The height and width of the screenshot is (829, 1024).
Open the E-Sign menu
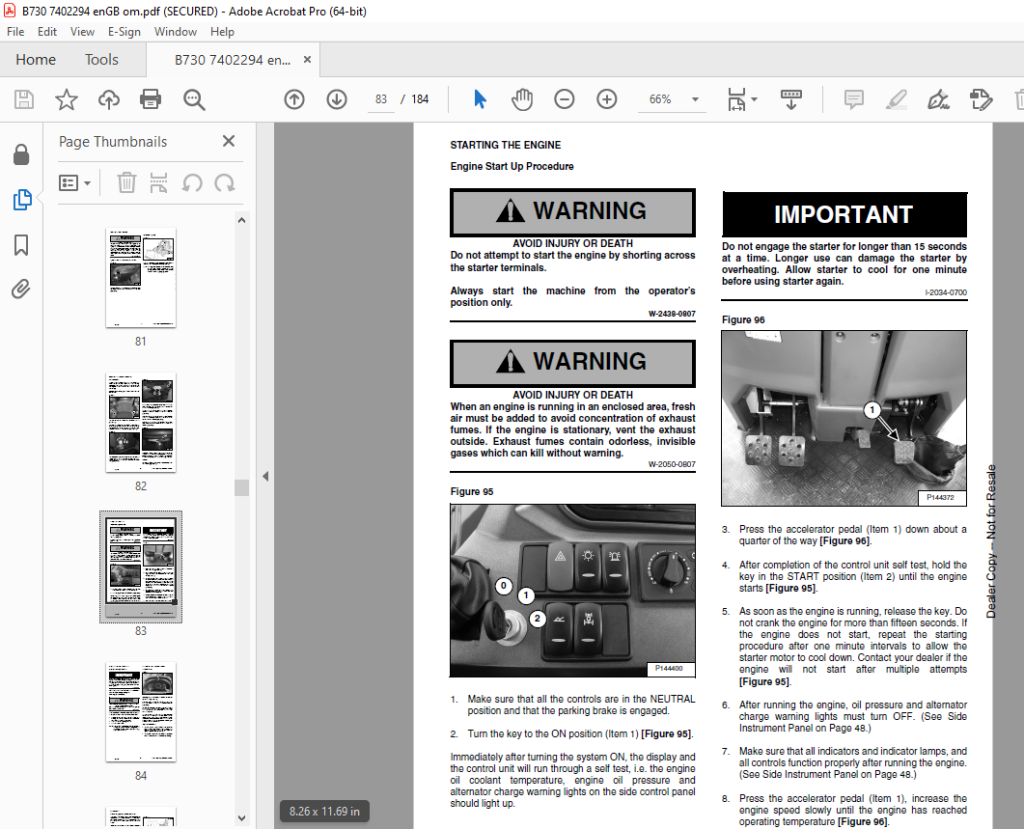coord(124,31)
